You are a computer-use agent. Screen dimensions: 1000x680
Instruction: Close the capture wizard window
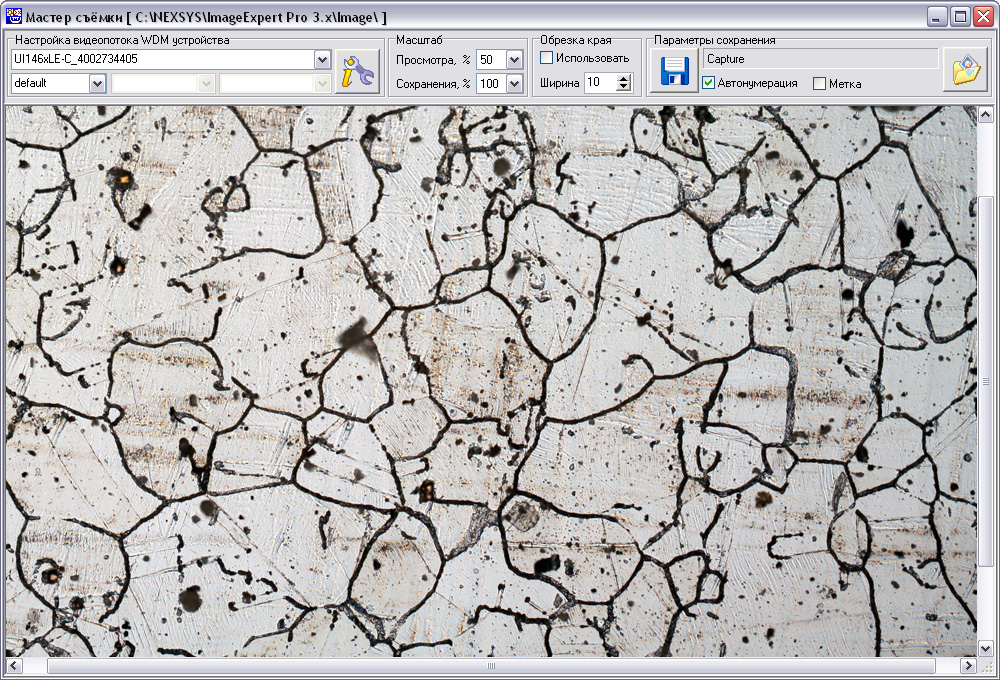pos(983,17)
